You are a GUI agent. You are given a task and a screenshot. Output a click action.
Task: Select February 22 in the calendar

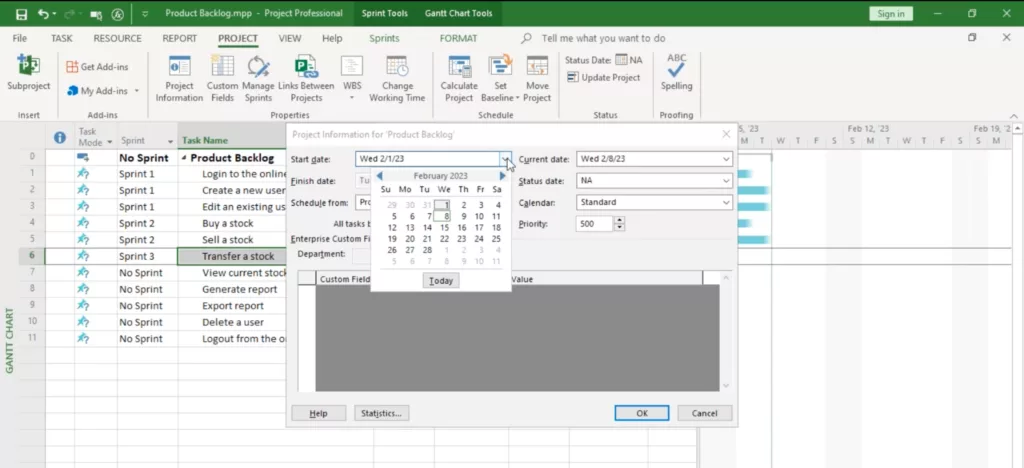(x=444, y=239)
